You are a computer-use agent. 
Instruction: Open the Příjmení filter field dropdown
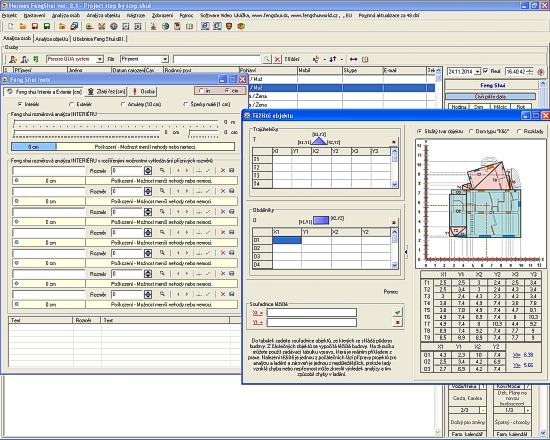click(x=165, y=59)
